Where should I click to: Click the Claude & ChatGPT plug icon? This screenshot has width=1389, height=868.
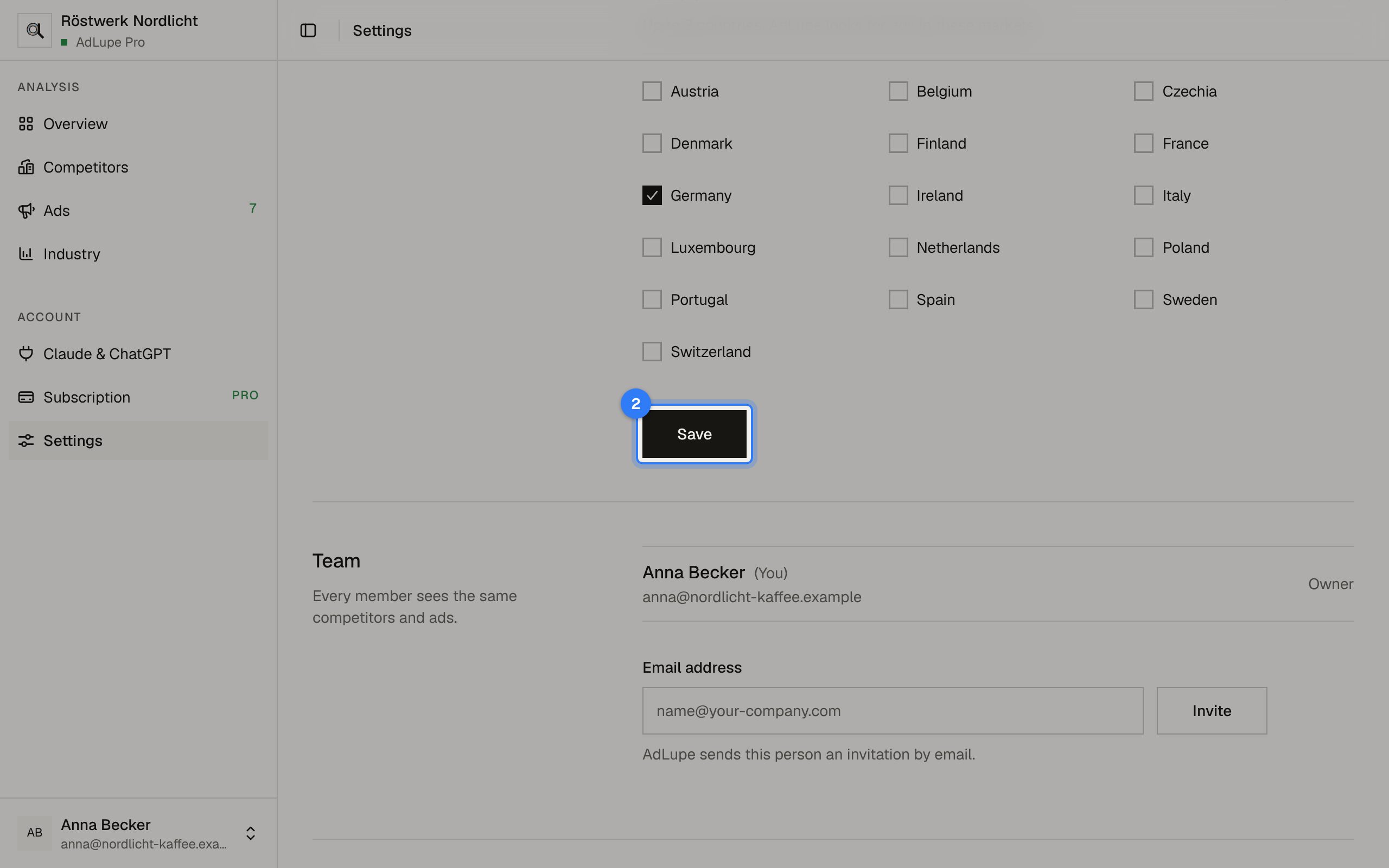26,354
